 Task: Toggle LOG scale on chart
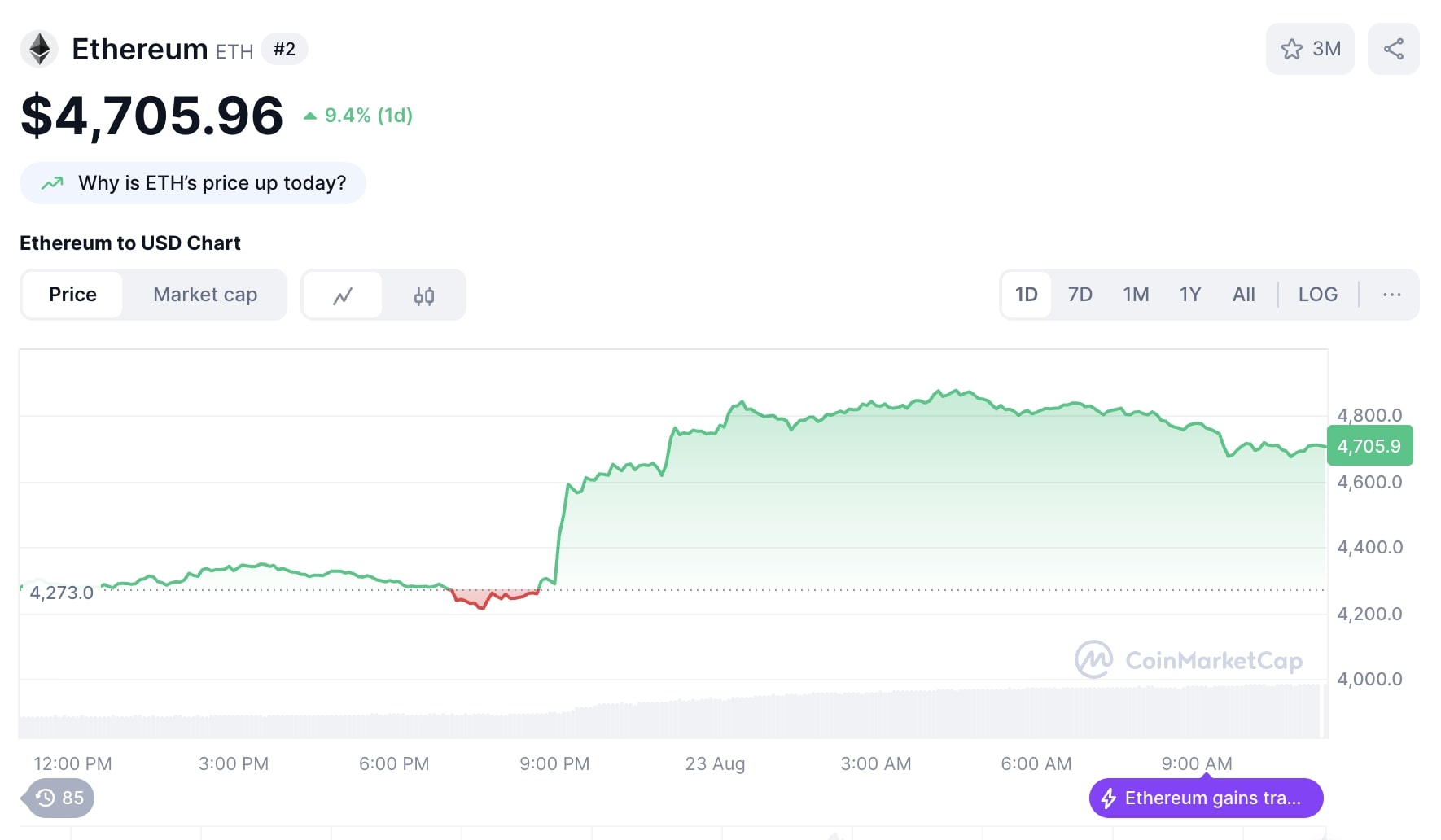point(1318,295)
